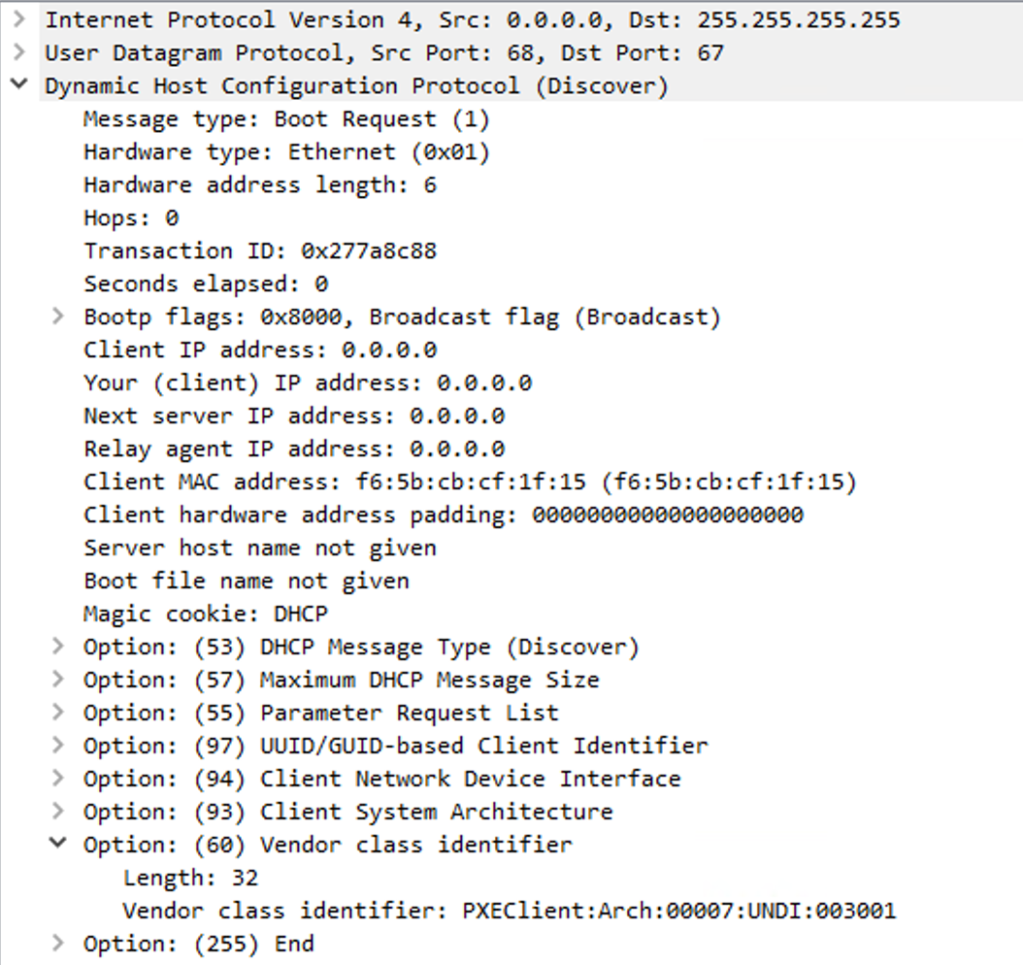This screenshot has height=965, width=1023.
Task: Expand Option 255 End
Action: click(x=59, y=944)
